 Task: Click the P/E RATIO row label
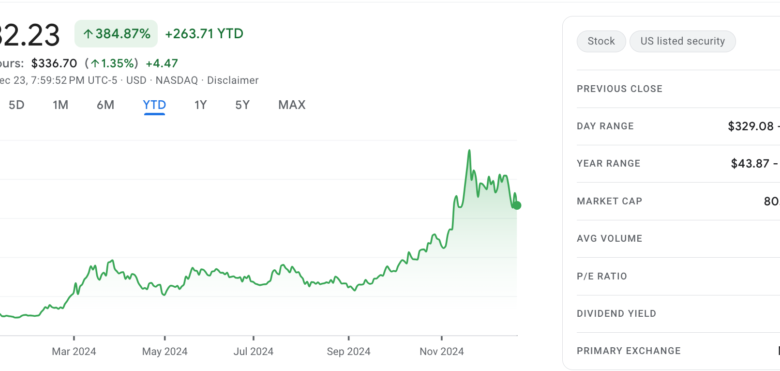[601, 277]
